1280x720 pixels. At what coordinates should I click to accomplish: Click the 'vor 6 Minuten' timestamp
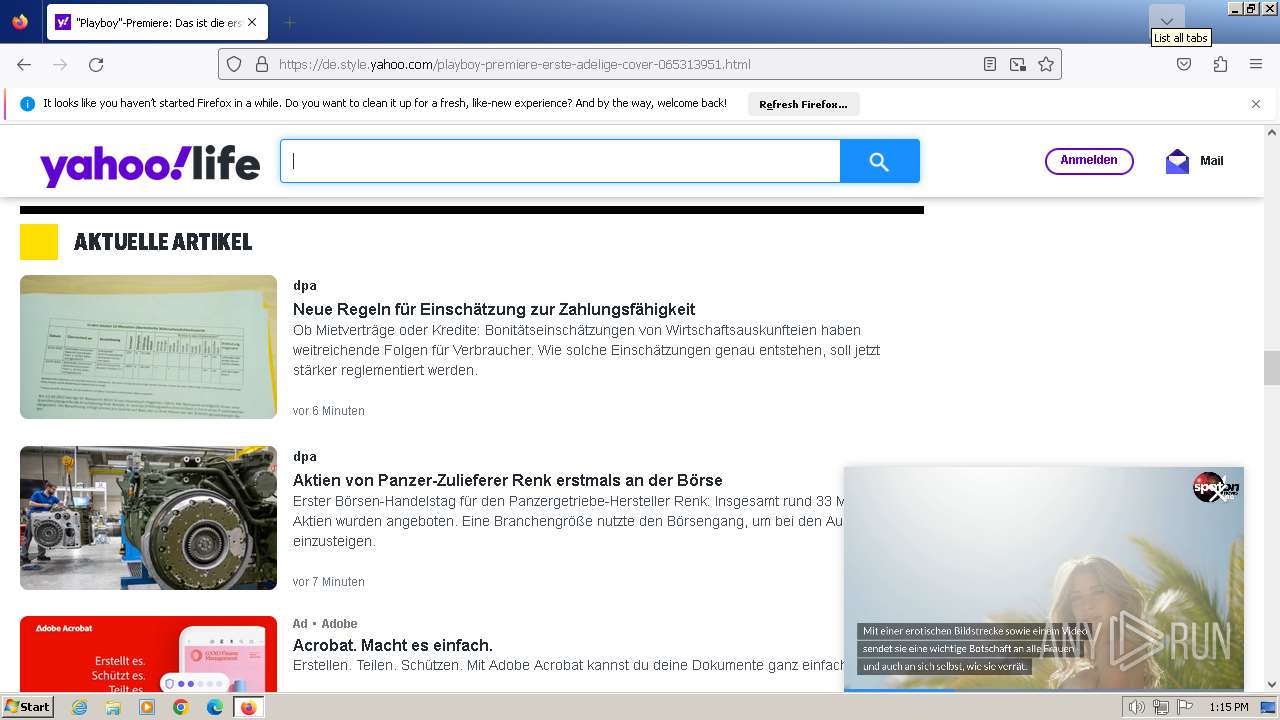[x=329, y=411]
